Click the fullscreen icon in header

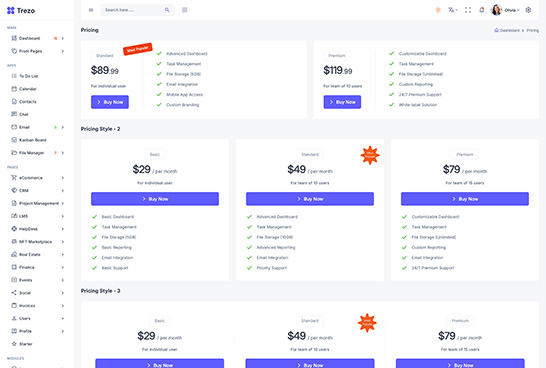click(x=468, y=10)
